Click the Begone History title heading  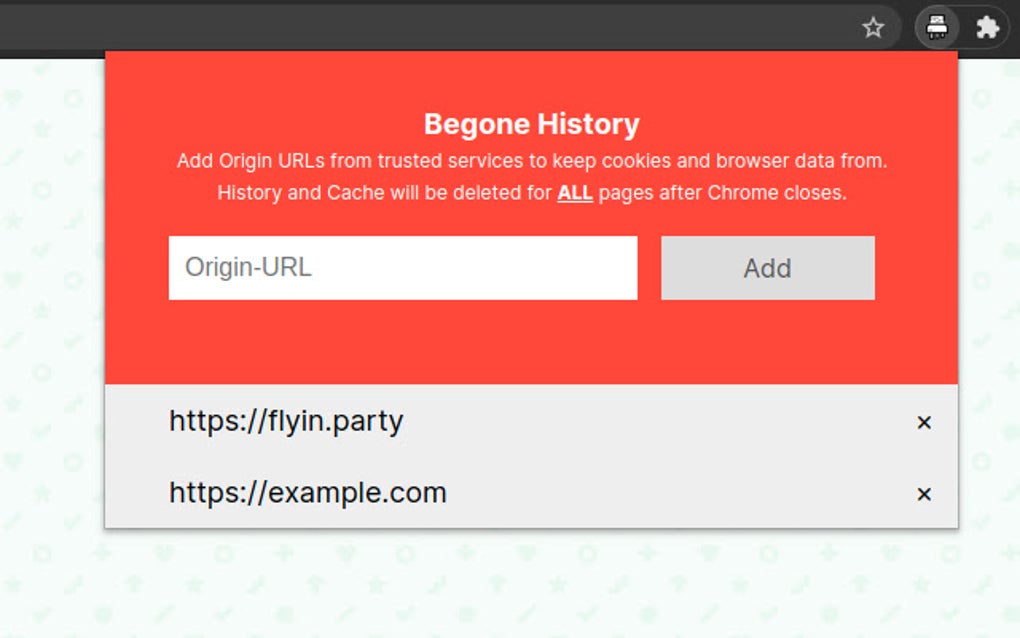[532, 123]
